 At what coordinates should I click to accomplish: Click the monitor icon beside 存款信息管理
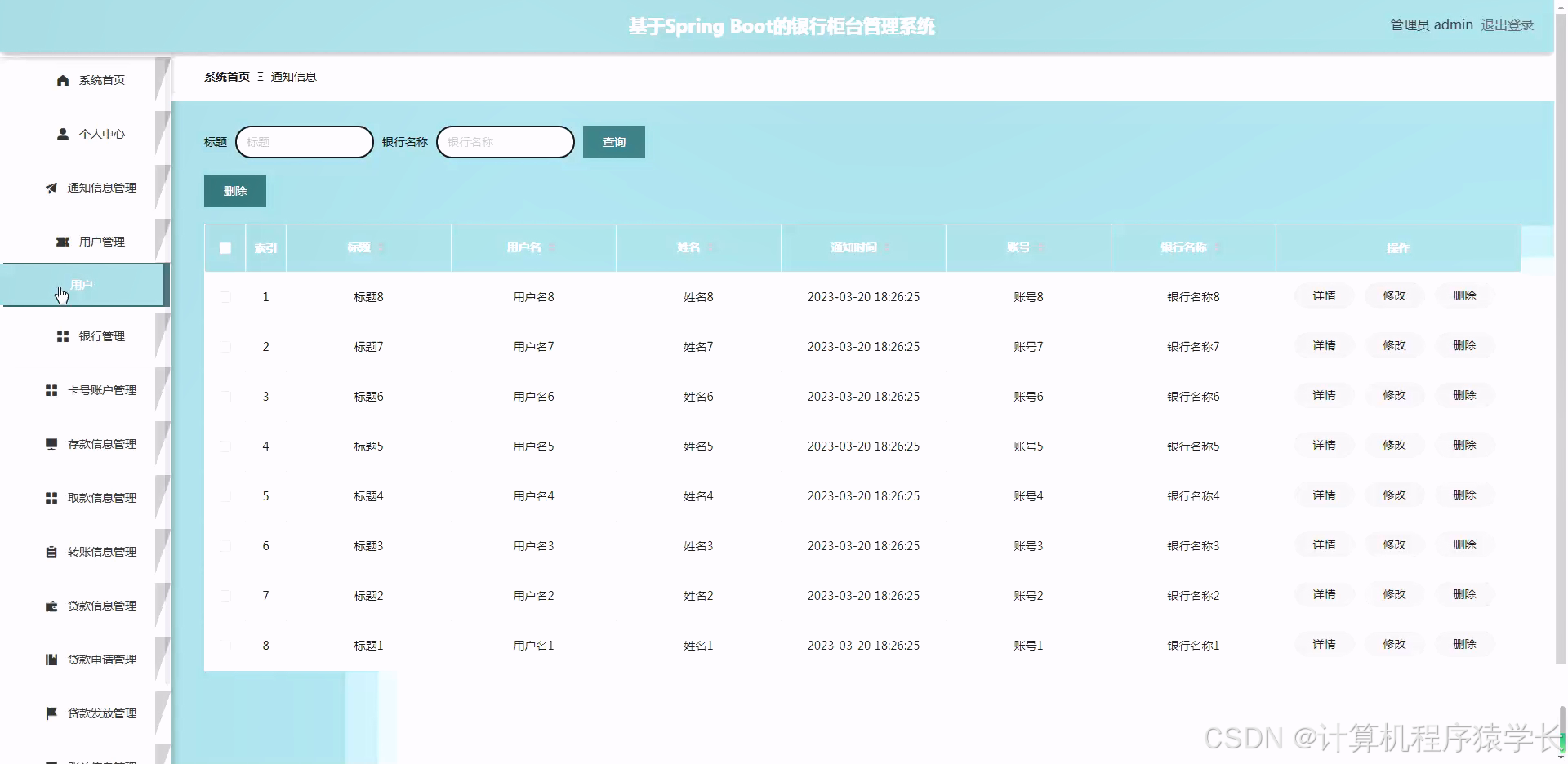click(x=51, y=444)
